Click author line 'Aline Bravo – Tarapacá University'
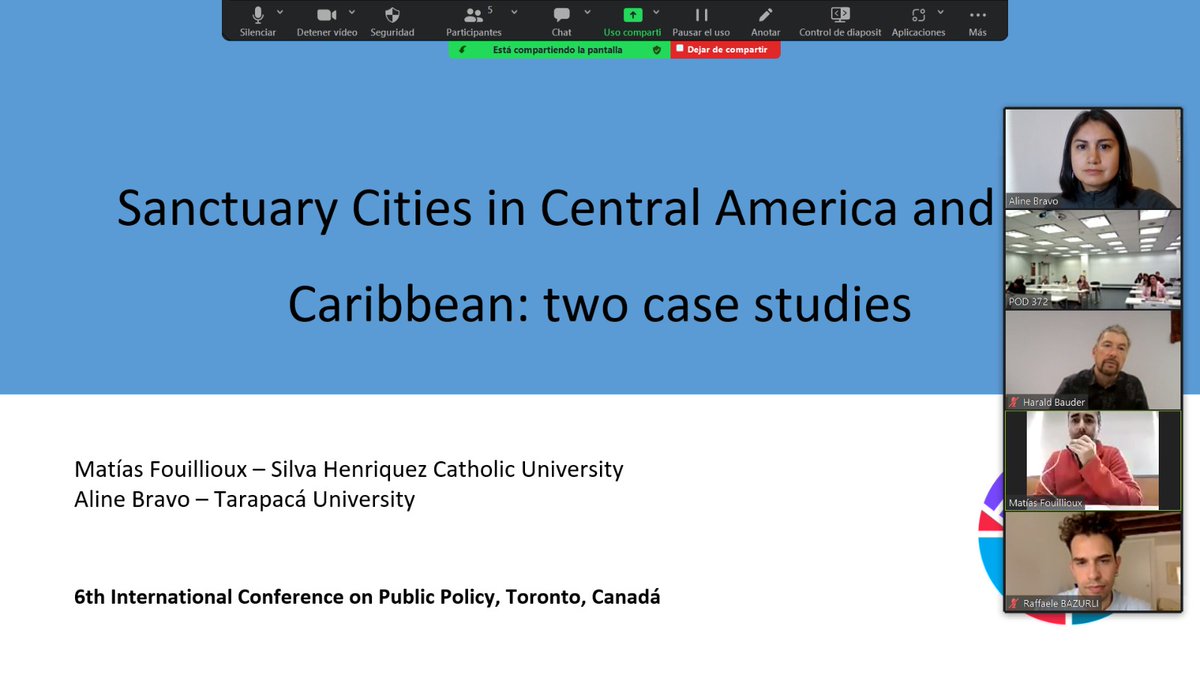 244,499
